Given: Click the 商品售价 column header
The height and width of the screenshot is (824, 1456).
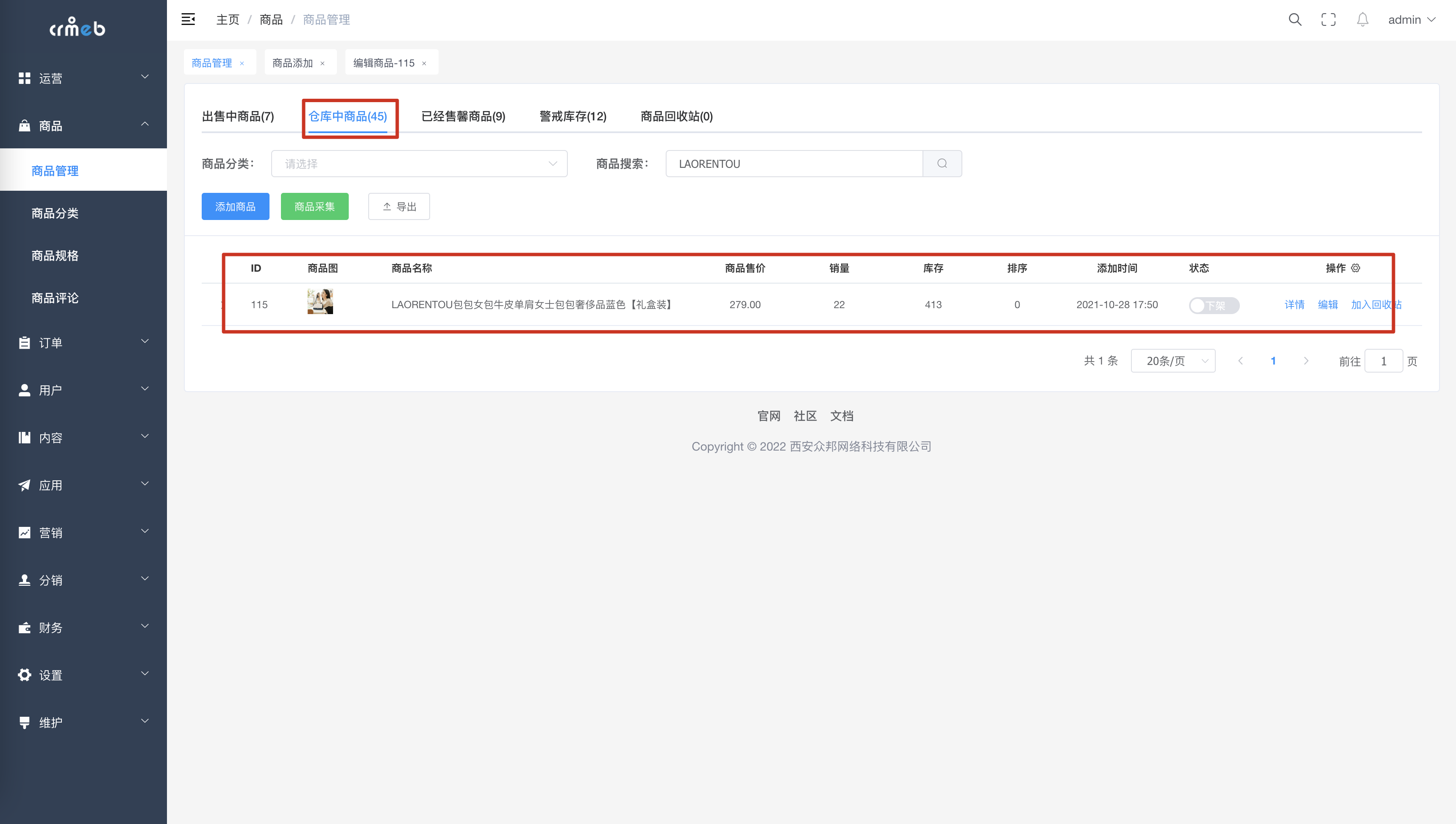Looking at the screenshot, I should pos(745,268).
